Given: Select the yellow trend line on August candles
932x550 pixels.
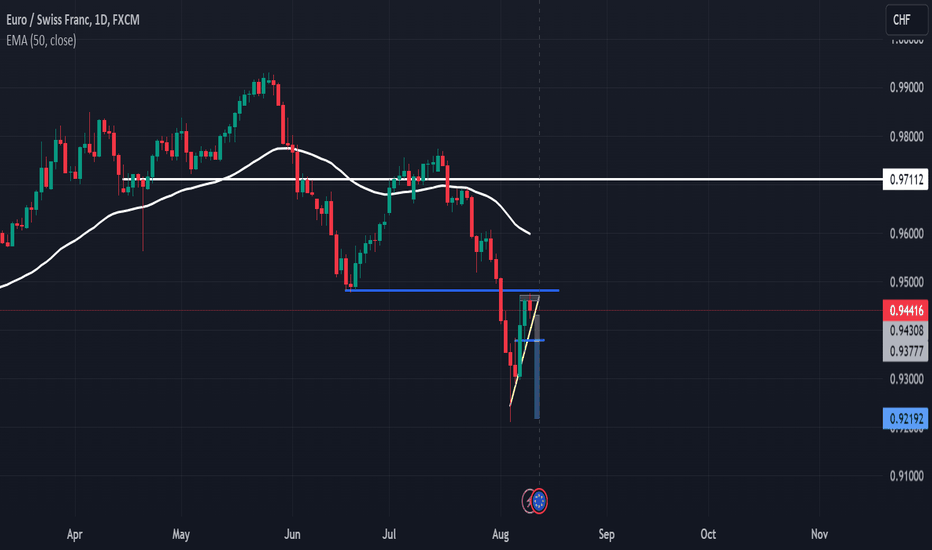Looking at the screenshot, I should coord(524,351).
